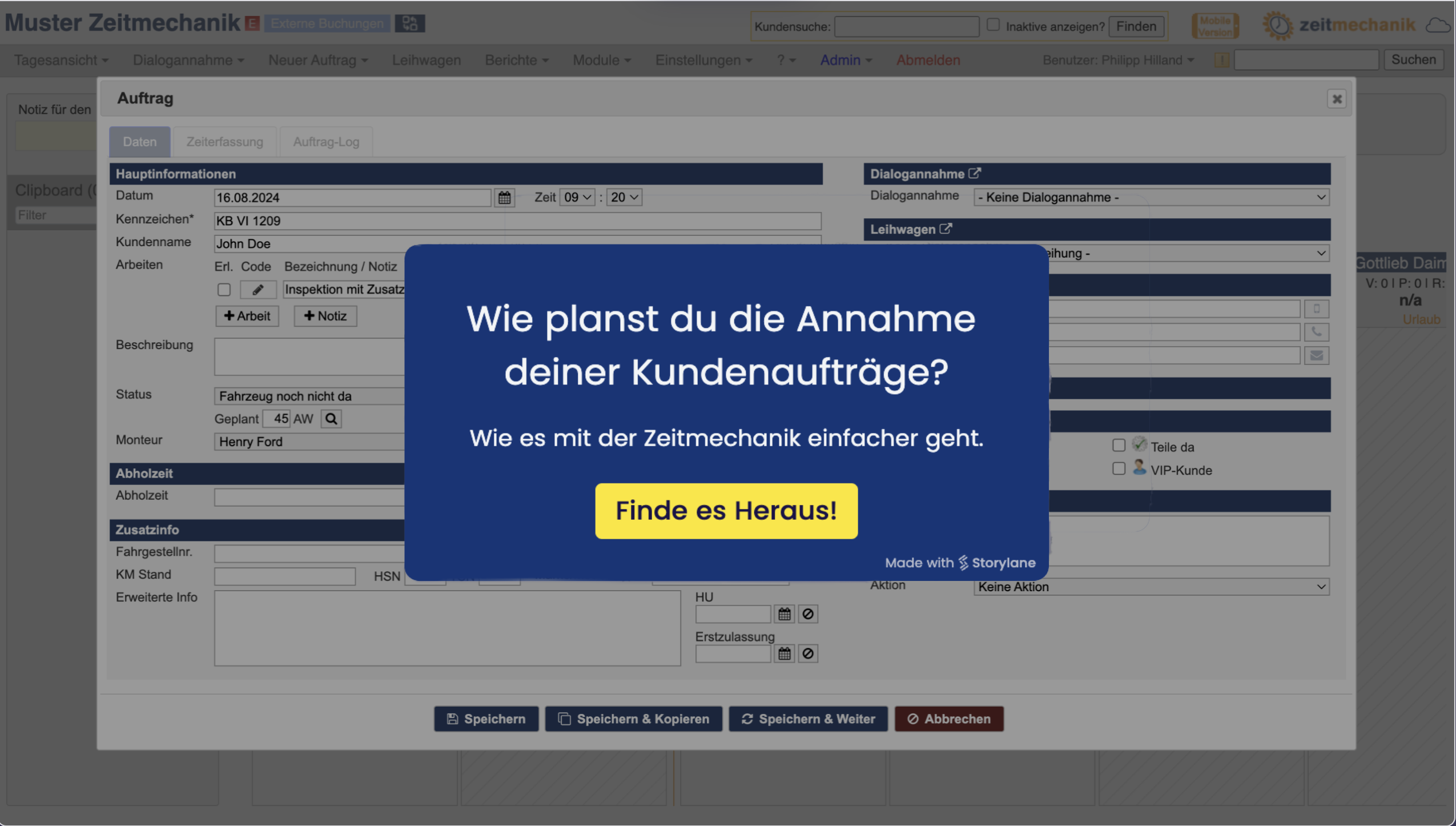Viewport: 1456px width, 826px height.
Task: Open Dialogannahme external link icon
Action: click(x=975, y=173)
